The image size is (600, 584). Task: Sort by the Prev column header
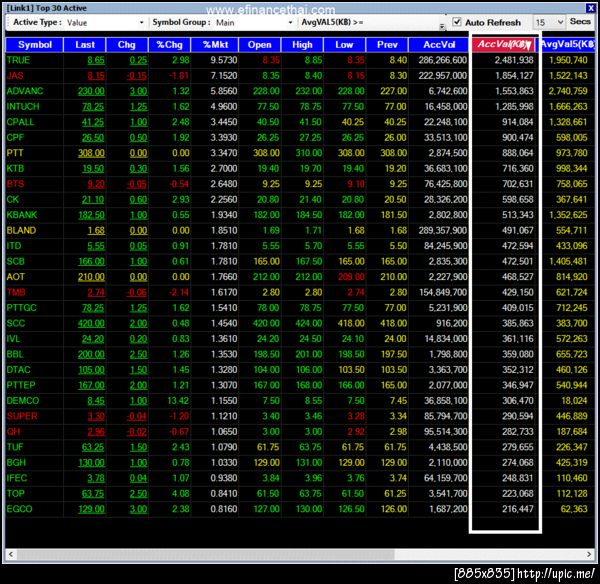[387, 45]
